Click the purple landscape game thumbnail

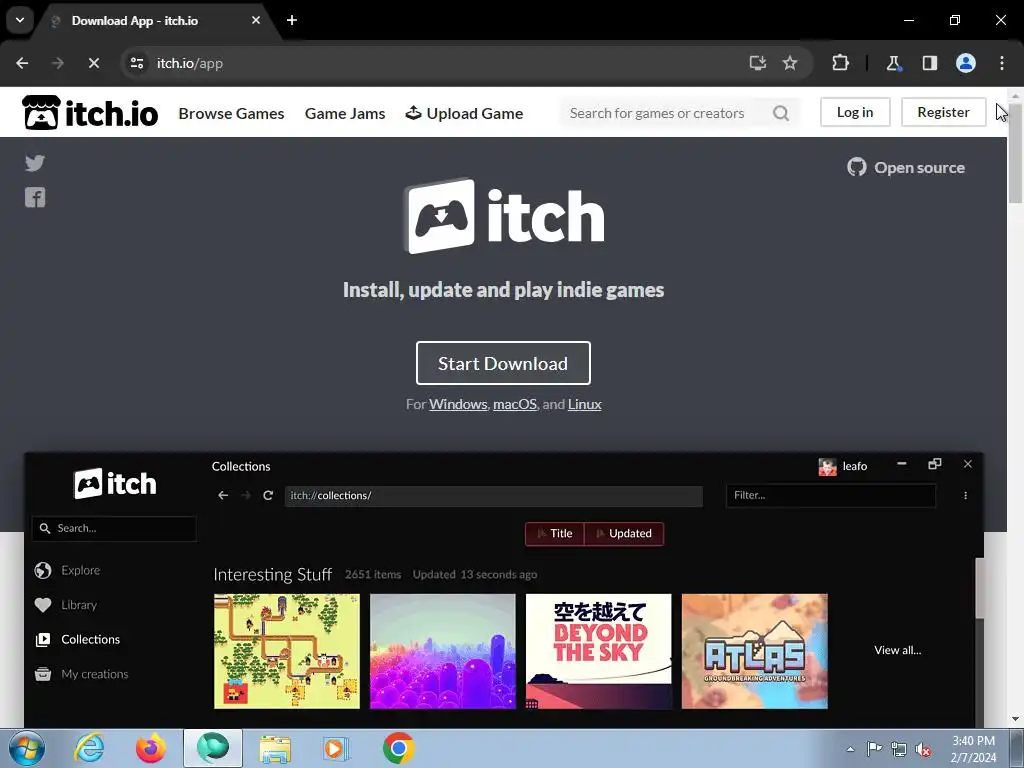pos(443,651)
